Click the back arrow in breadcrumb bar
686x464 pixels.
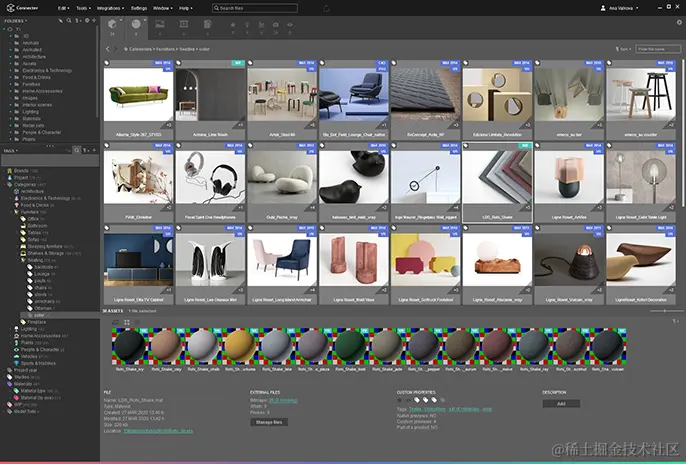click(108, 48)
